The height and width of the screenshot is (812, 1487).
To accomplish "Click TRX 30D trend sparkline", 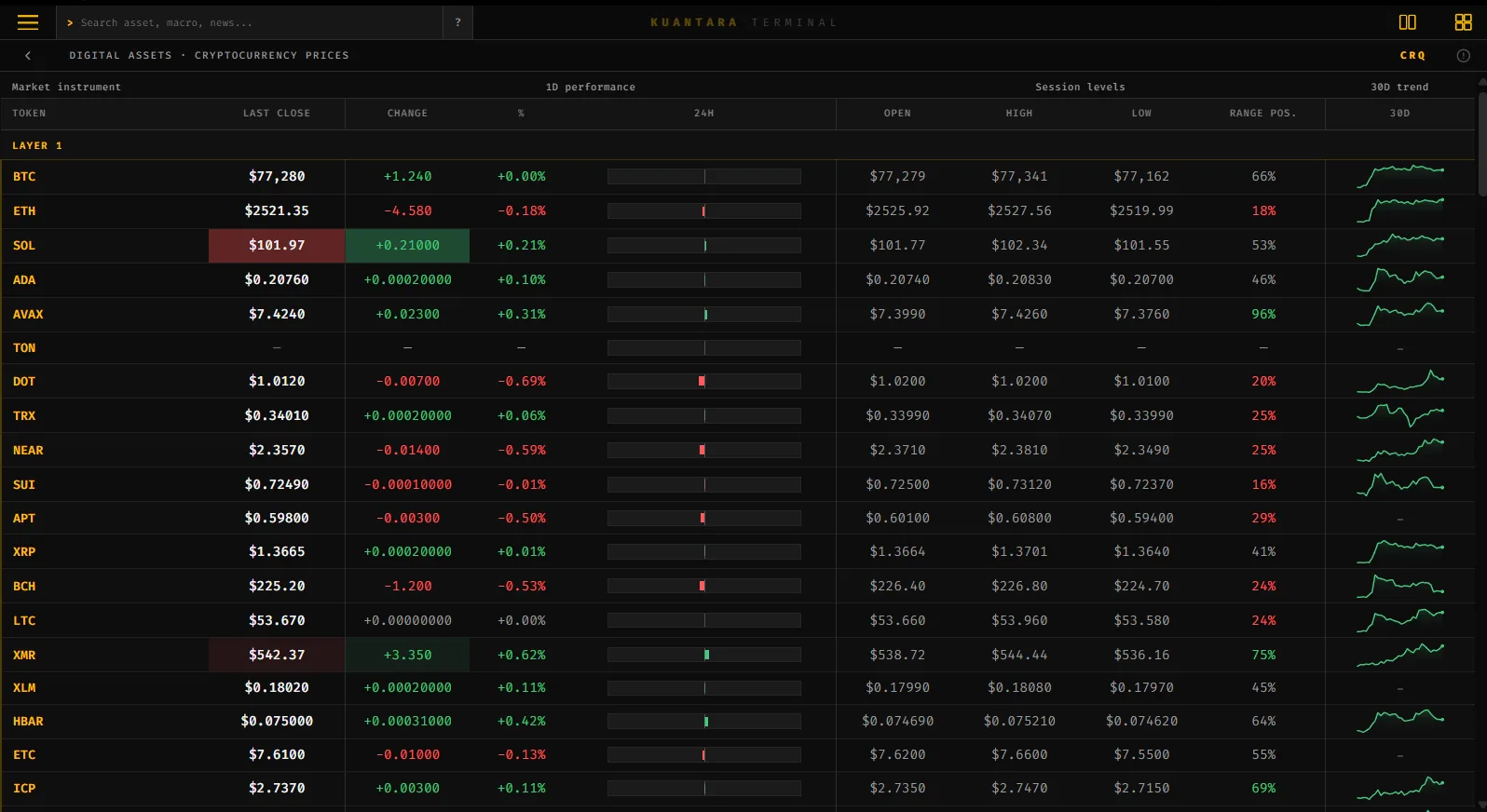I will pos(1399,415).
